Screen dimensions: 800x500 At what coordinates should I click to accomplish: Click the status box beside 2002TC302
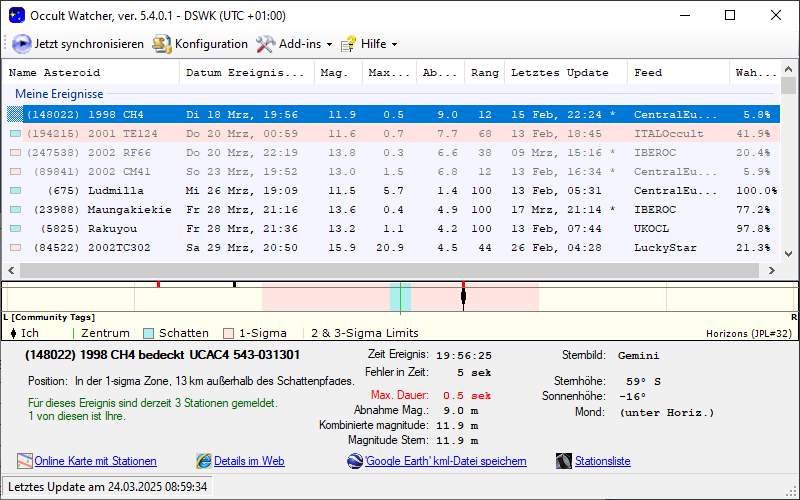click(15, 247)
